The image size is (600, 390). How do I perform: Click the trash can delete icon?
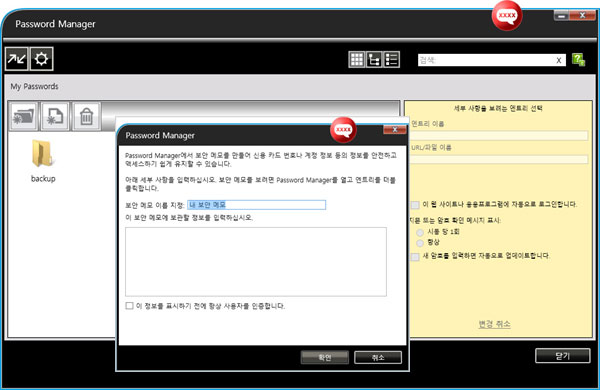point(86,116)
